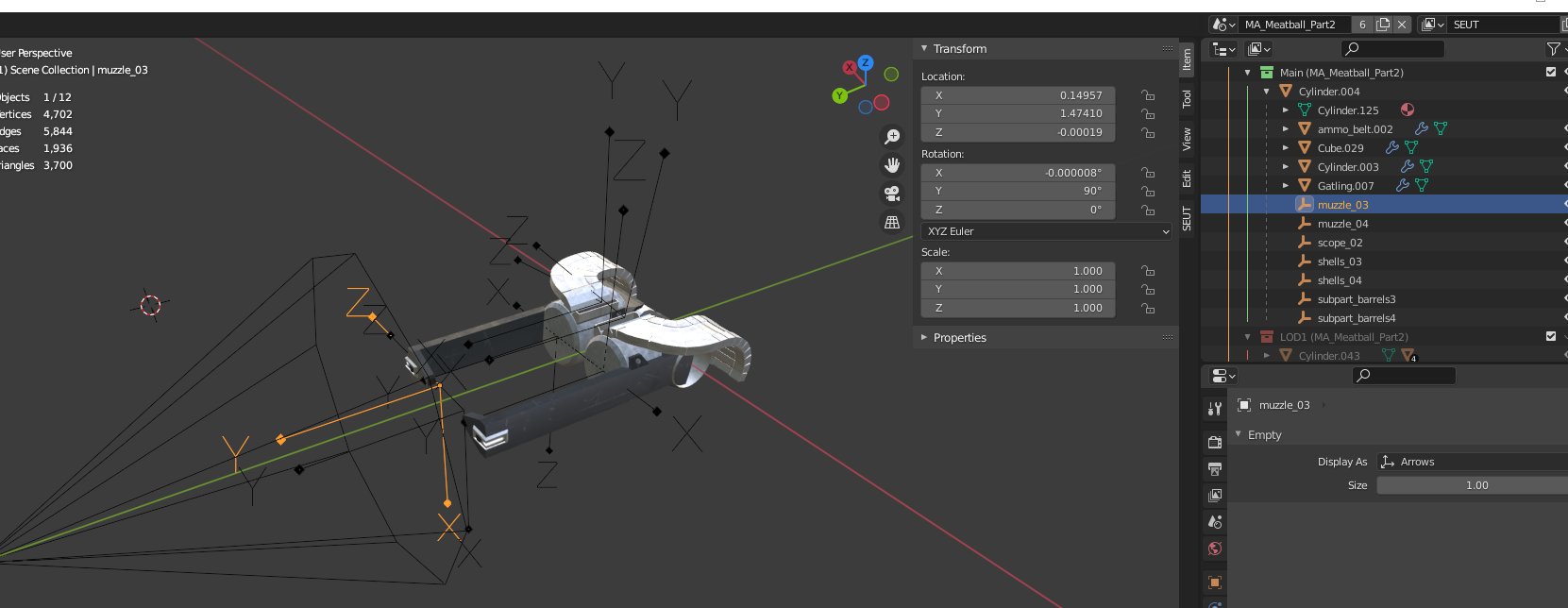Click the outliner search field

pos(1392,48)
